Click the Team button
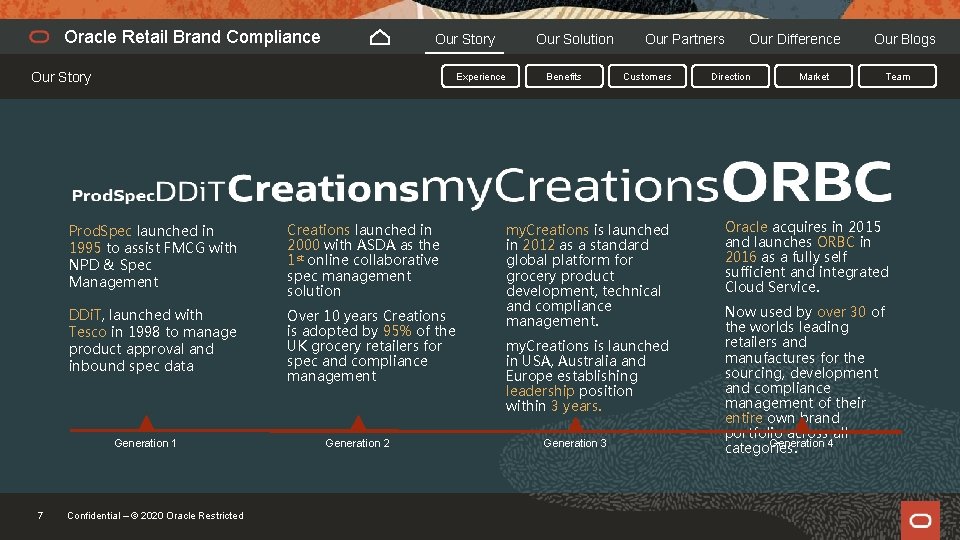Image resolution: width=960 pixels, height=540 pixels. click(x=898, y=77)
